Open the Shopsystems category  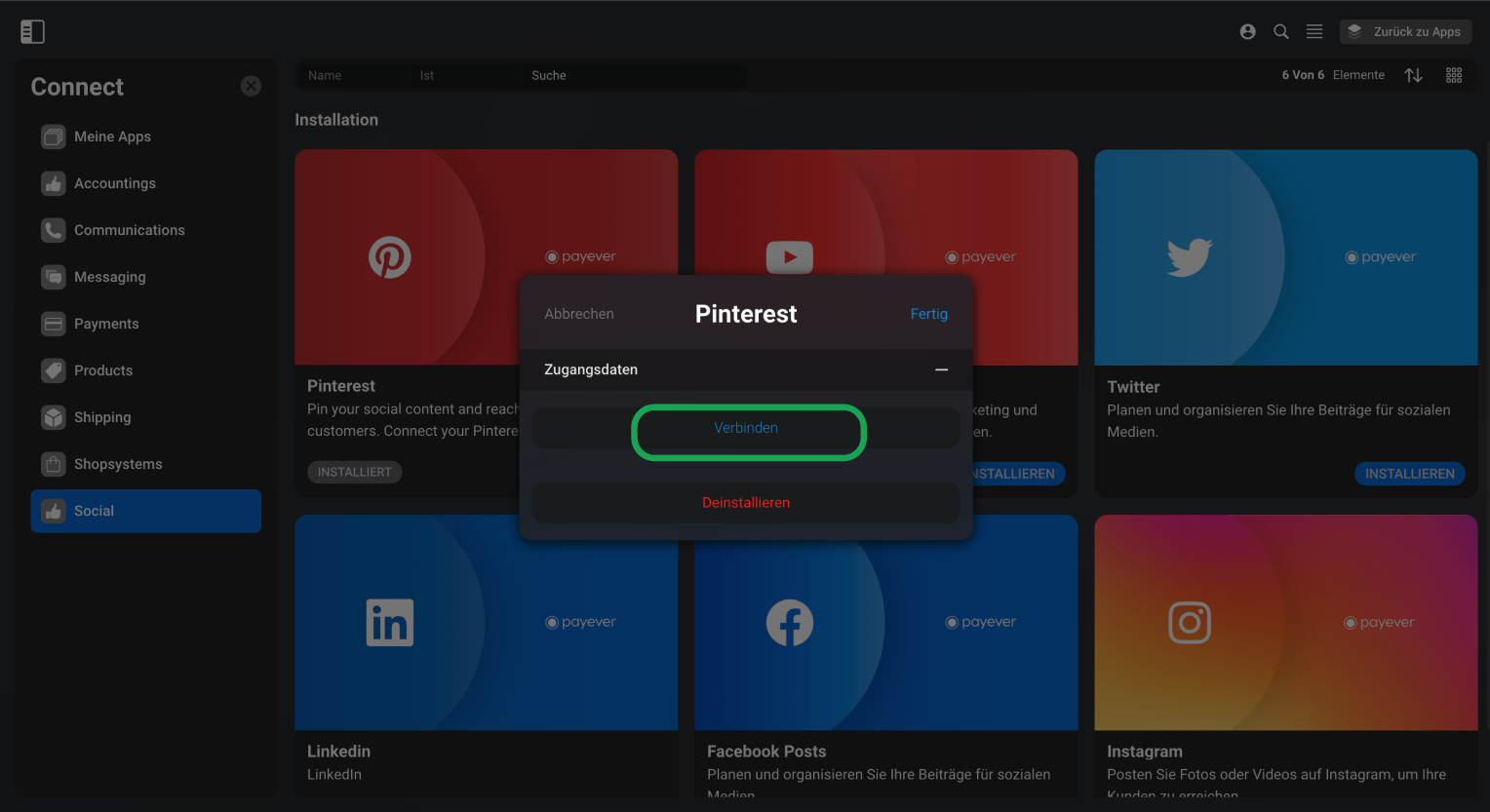coord(146,464)
